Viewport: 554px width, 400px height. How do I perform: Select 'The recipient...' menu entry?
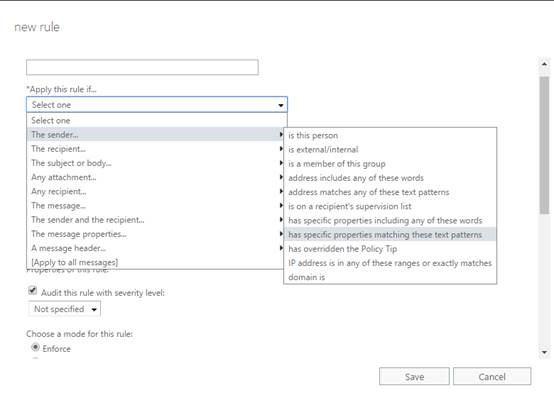pyautogui.click(x=155, y=149)
